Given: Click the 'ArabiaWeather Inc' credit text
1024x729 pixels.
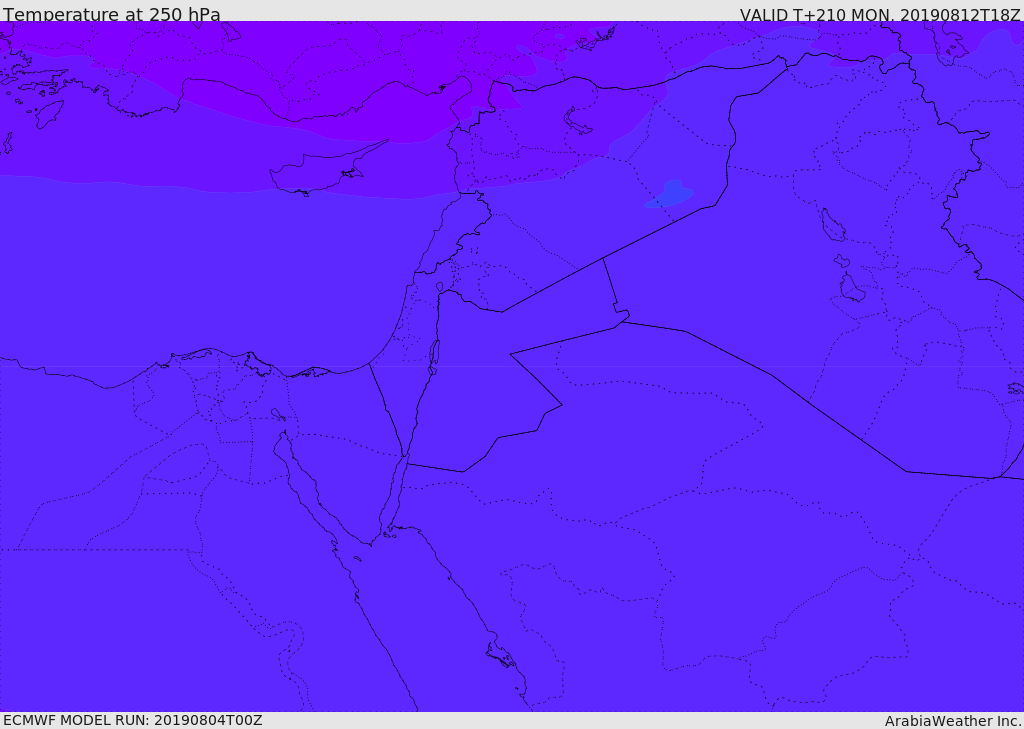Looking at the screenshot, I should point(953,721).
